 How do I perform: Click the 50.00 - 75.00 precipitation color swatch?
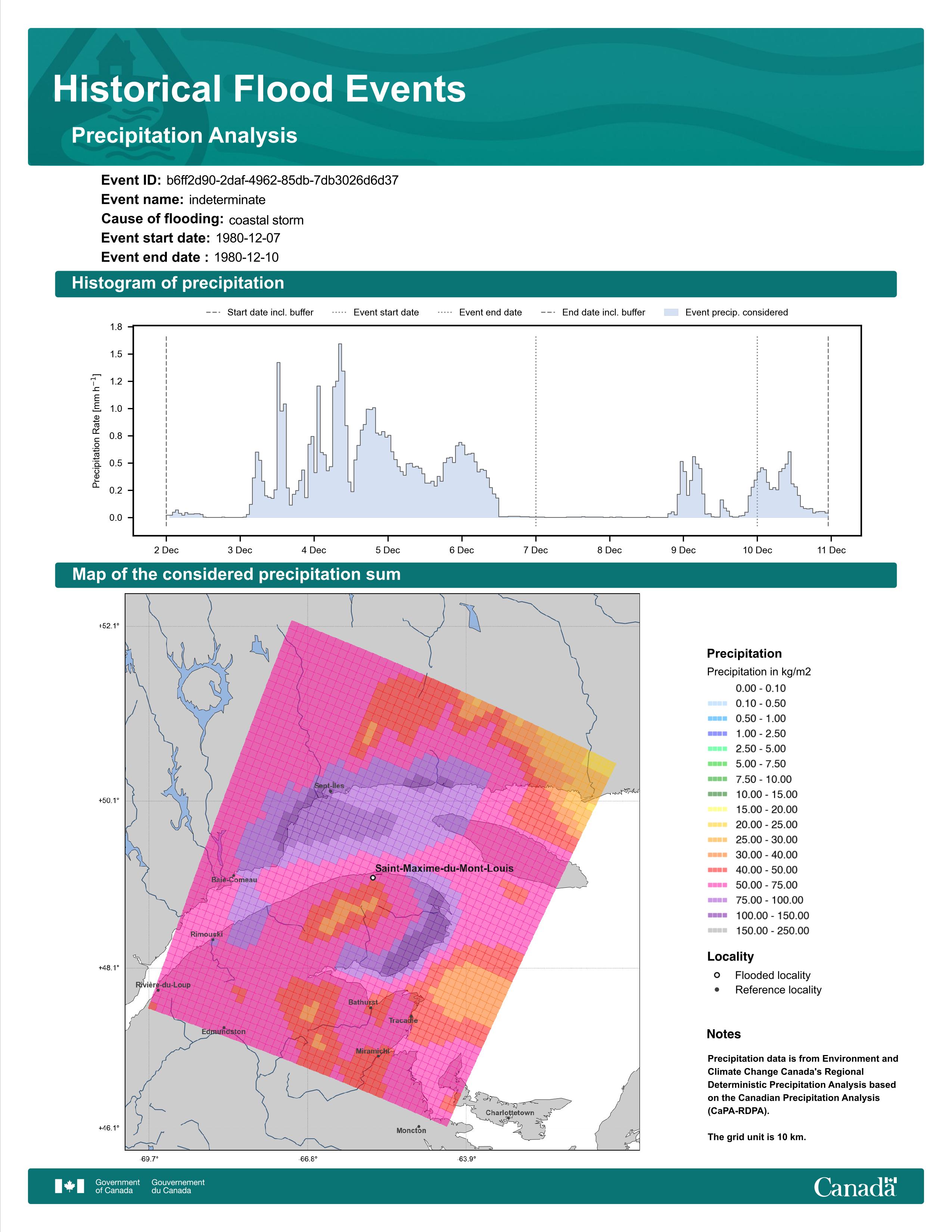[x=718, y=886]
